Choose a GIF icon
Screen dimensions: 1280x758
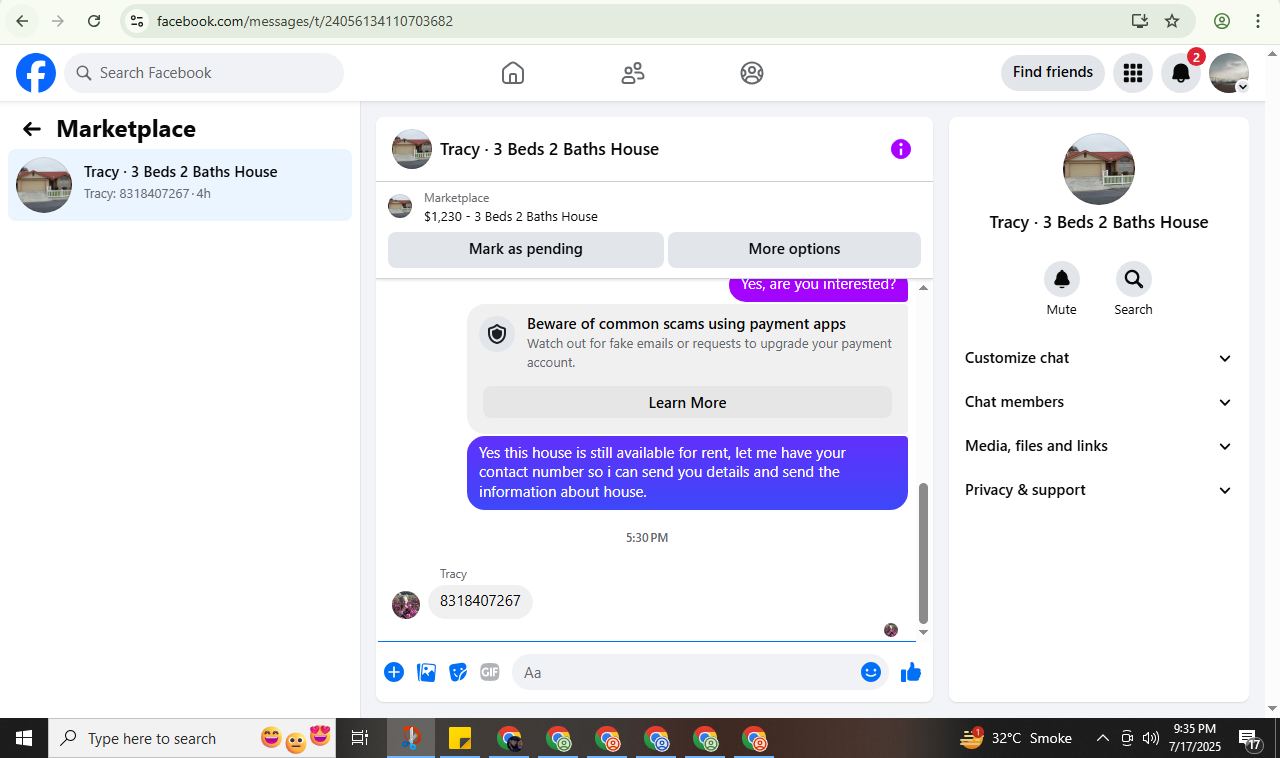489,672
